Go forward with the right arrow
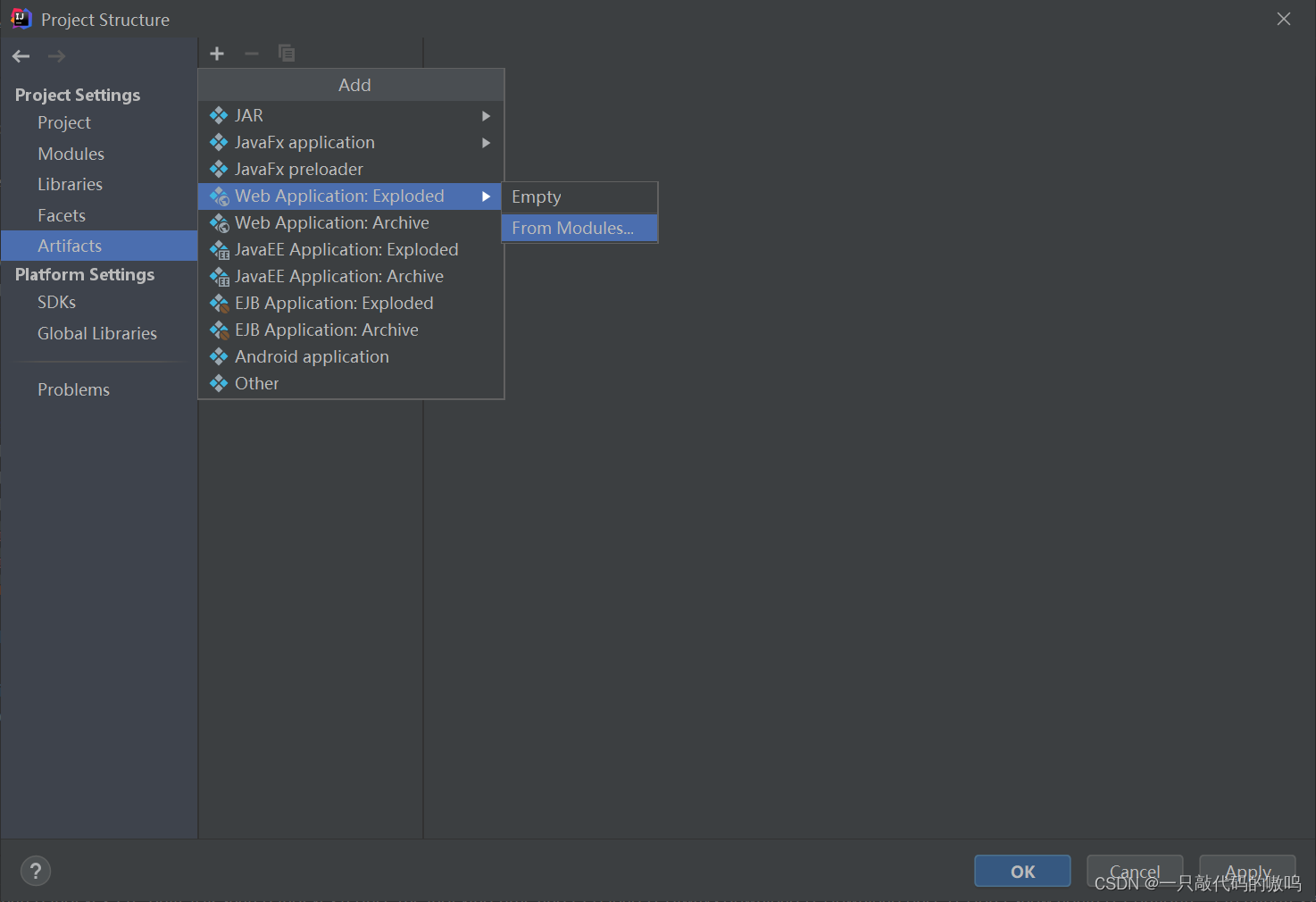Image resolution: width=1316 pixels, height=902 pixels. pos(56,56)
